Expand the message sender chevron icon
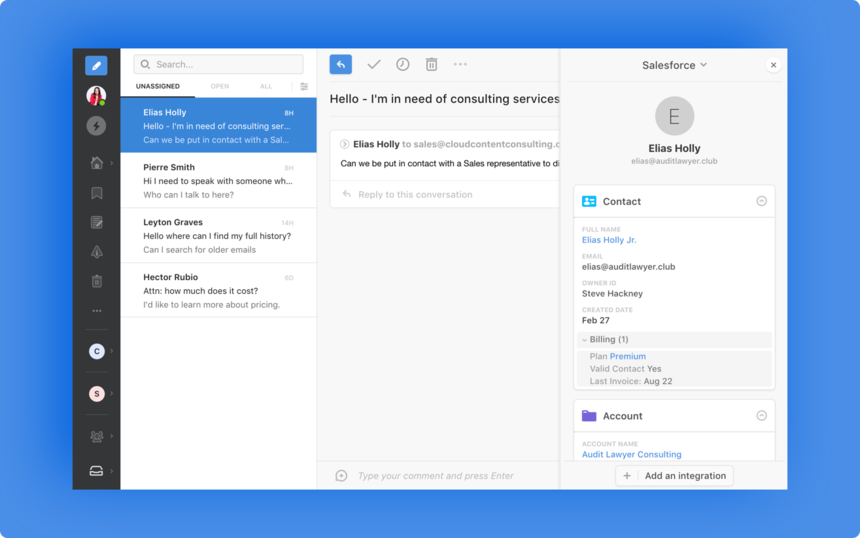 click(344, 144)
